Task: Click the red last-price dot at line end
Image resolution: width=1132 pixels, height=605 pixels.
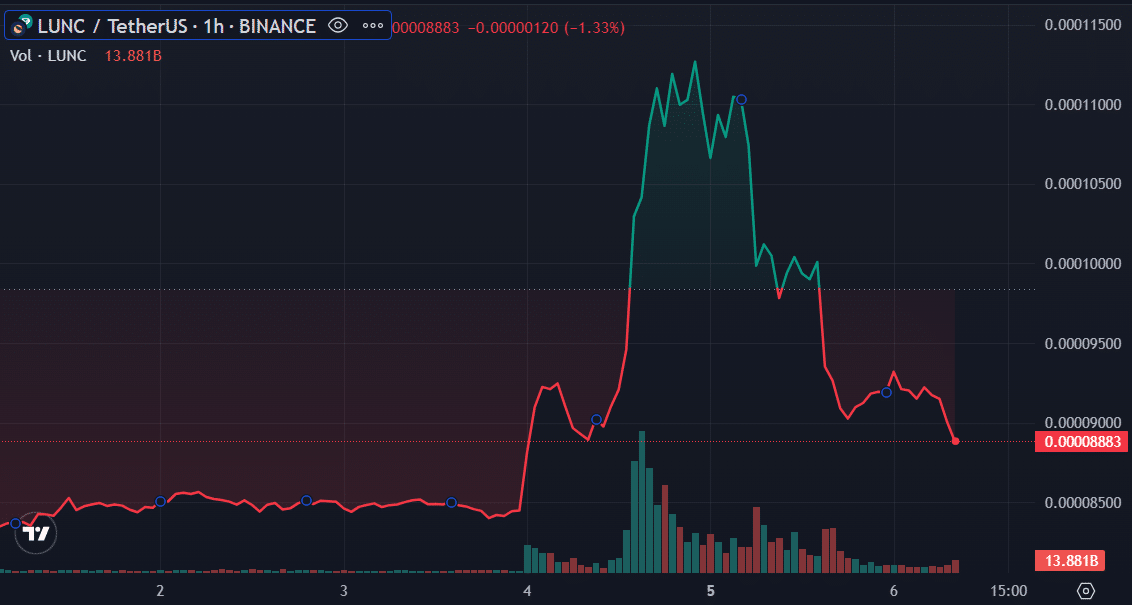Action: click(x=955, y=441)
